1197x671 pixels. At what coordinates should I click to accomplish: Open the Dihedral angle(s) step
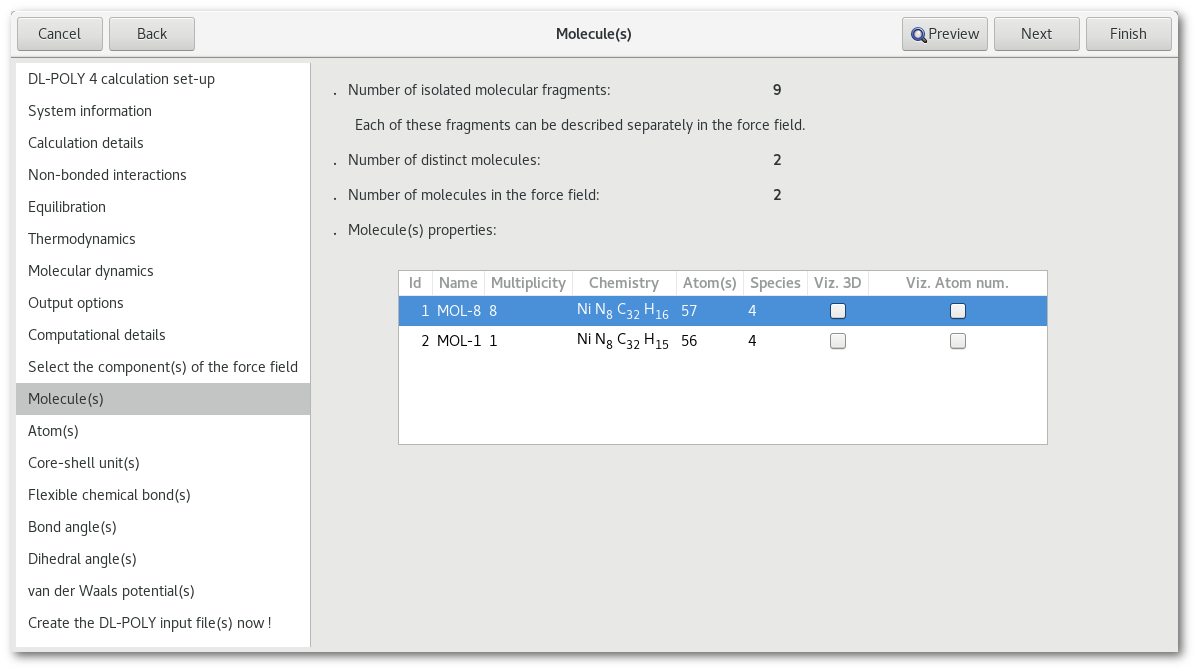[82, 559]
